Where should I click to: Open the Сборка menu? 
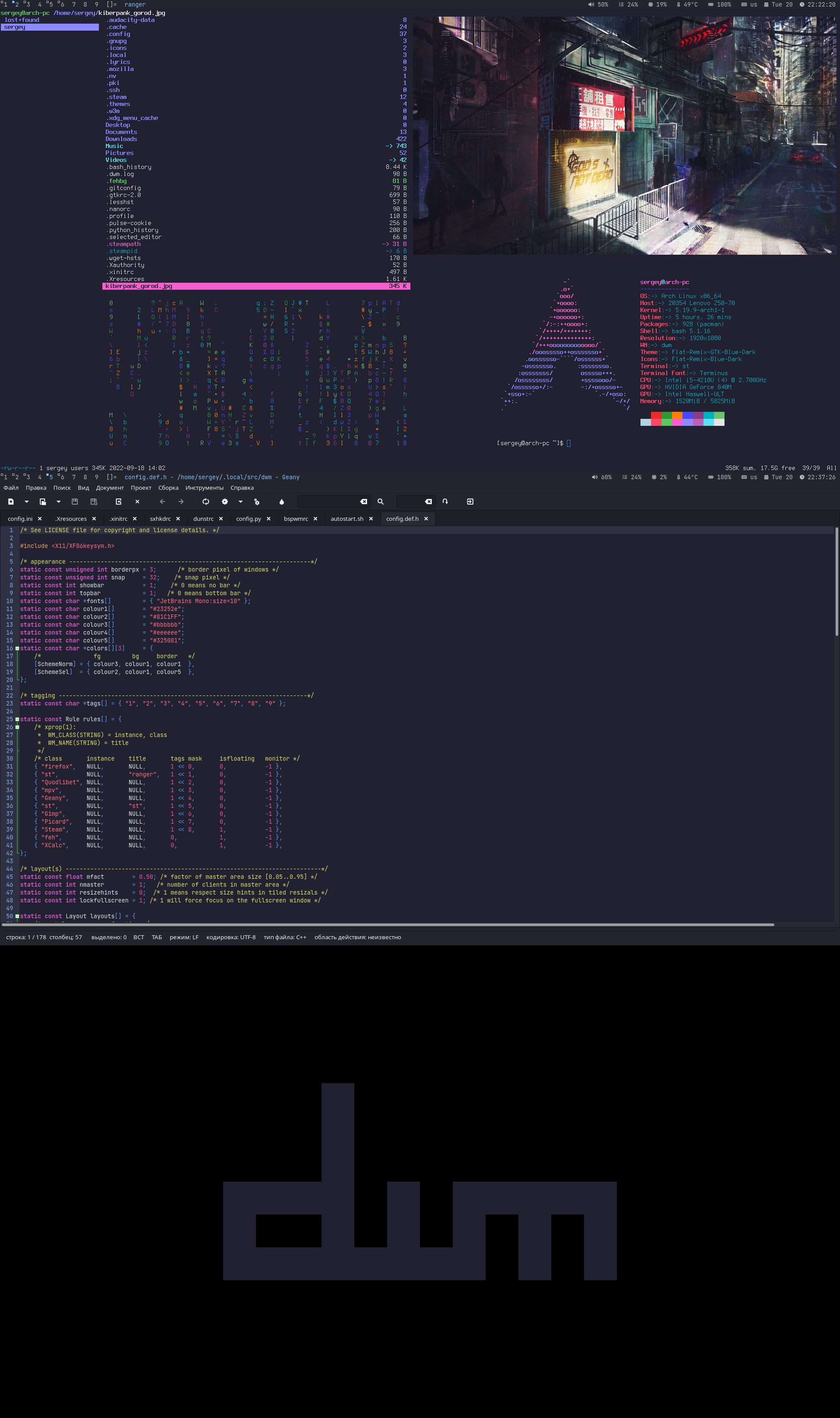tap(168, 488)
